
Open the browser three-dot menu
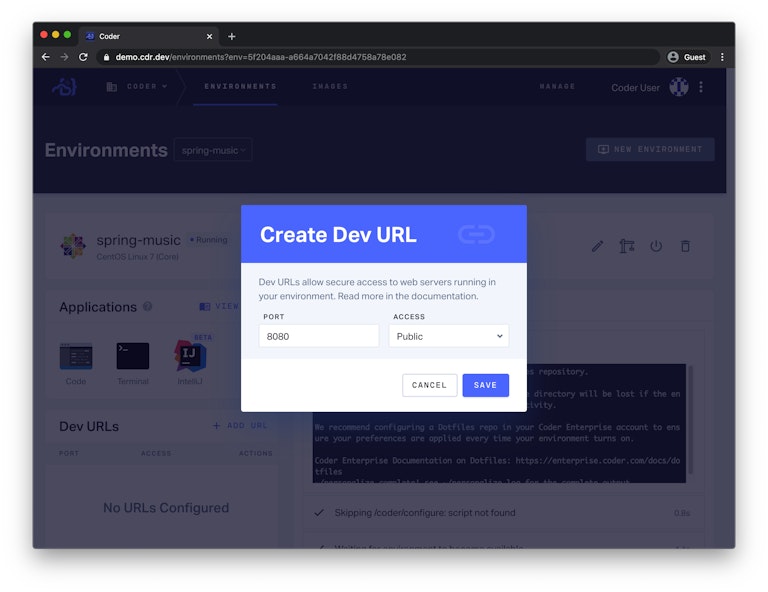pos(722,57)
